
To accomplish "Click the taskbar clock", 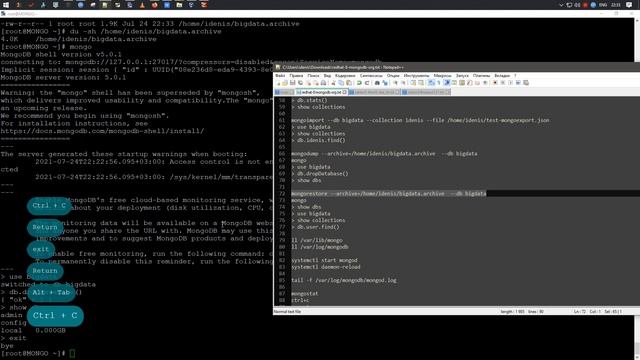I will coord(616,5).
